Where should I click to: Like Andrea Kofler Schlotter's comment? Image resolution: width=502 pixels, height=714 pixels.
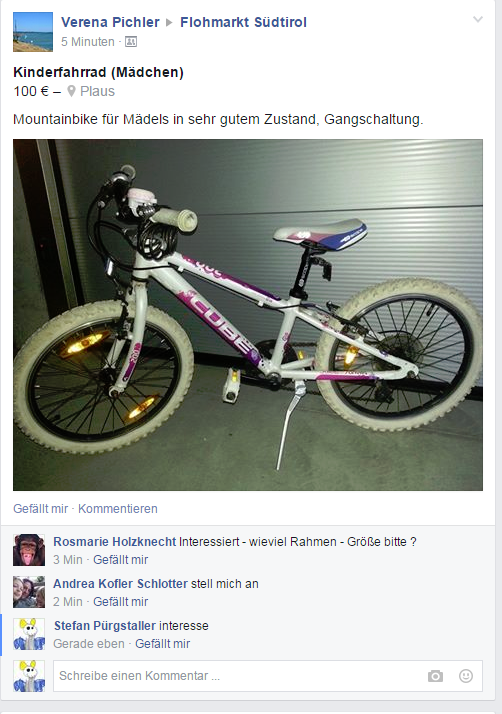121,602
